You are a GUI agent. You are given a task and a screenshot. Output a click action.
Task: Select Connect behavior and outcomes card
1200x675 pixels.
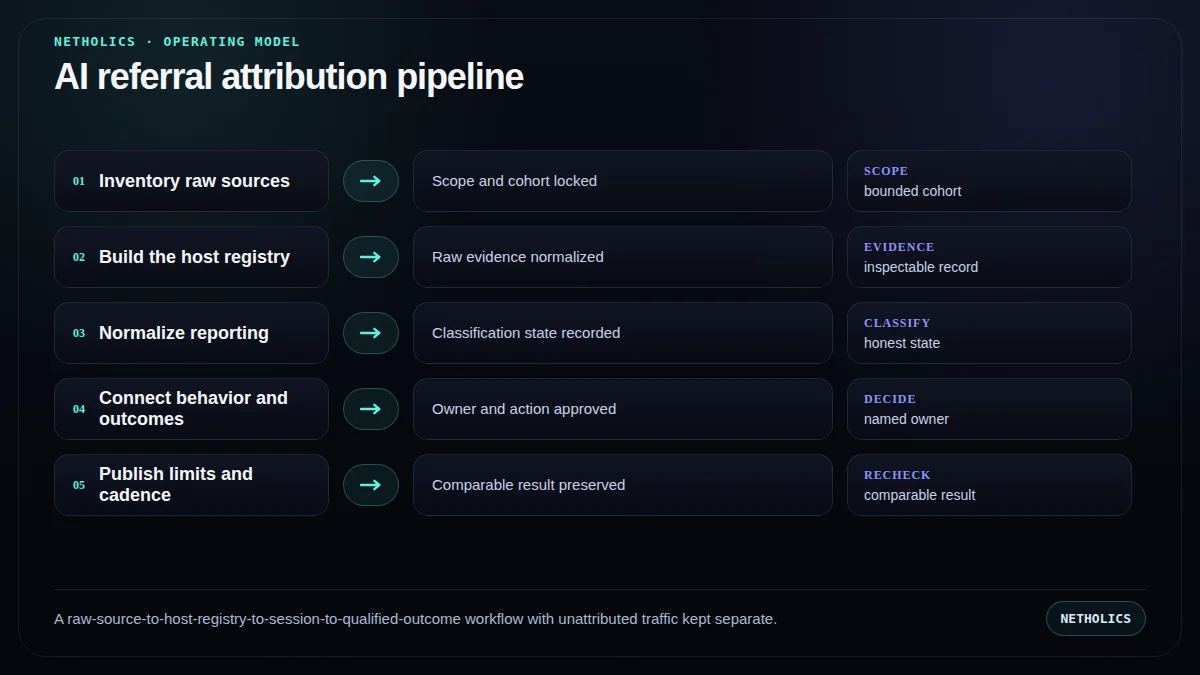click(x=191, y=409)
